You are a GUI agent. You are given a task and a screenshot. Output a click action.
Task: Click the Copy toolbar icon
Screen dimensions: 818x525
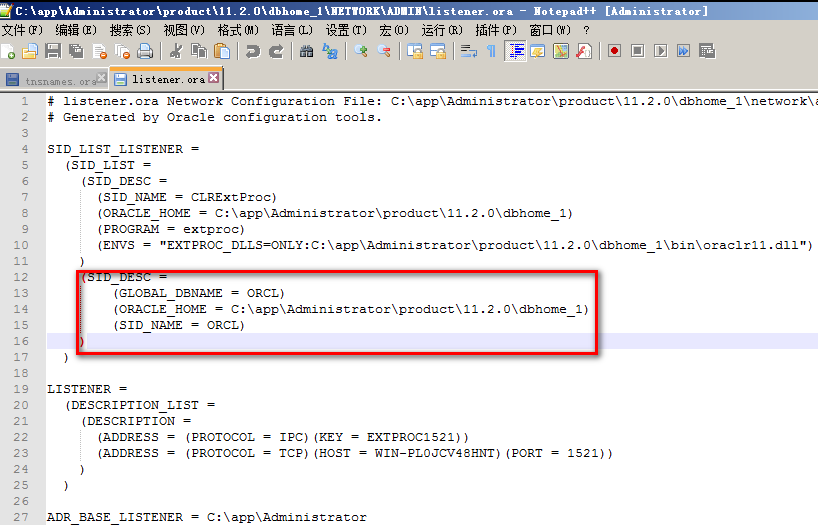pos(199,51)
